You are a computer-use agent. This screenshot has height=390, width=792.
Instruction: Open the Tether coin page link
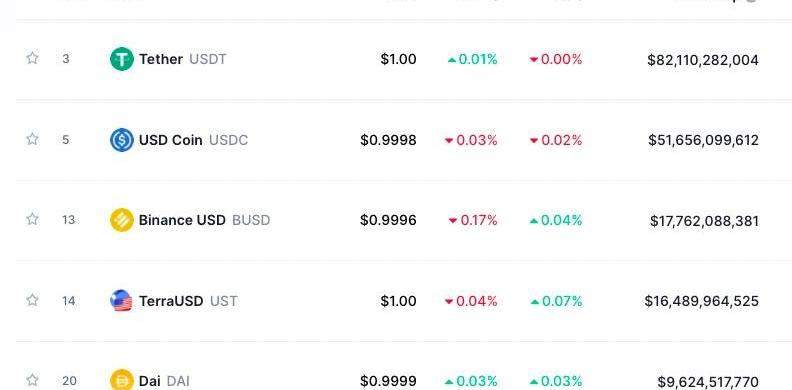161,59
